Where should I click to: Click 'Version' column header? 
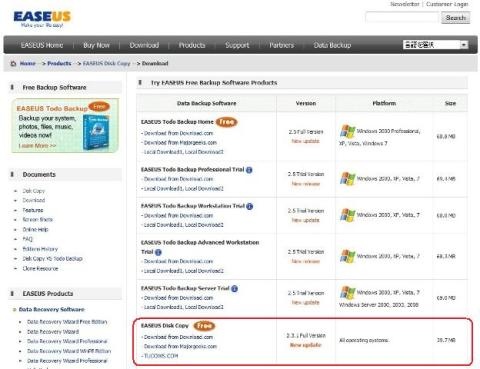tap(306, 103)
